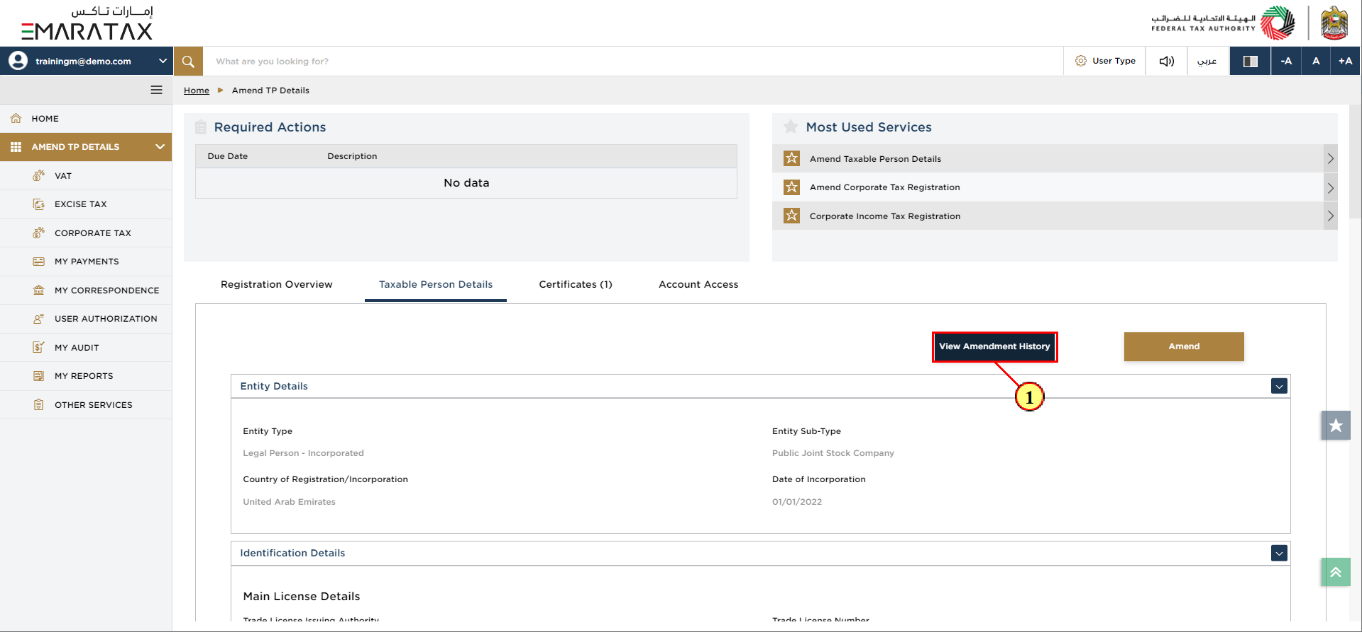Select the Taxable Person Details tab

436,285
